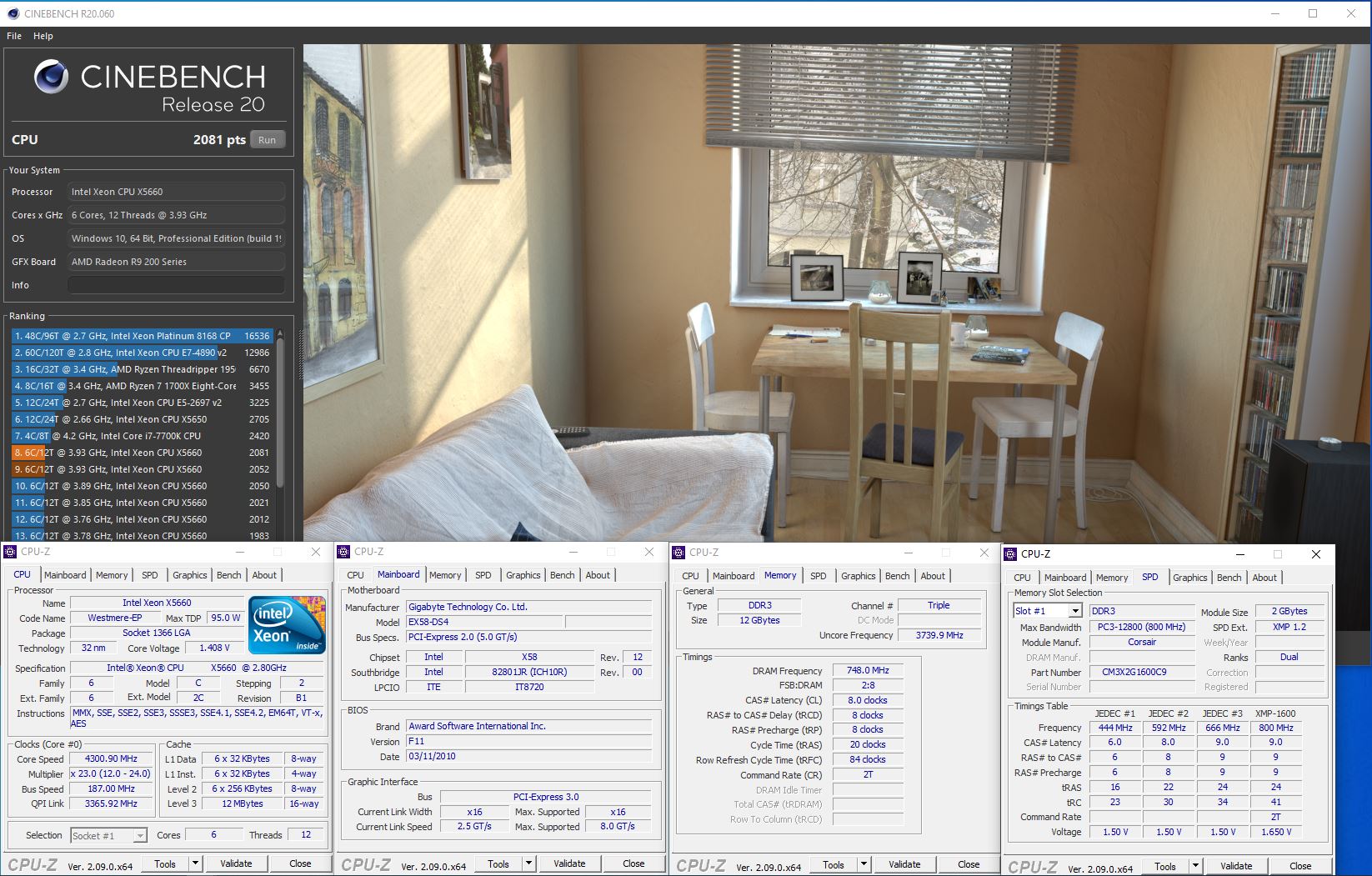1372x876 pixels.
Task: Run the Cinebench CPU benchmark
Action: 267,140
